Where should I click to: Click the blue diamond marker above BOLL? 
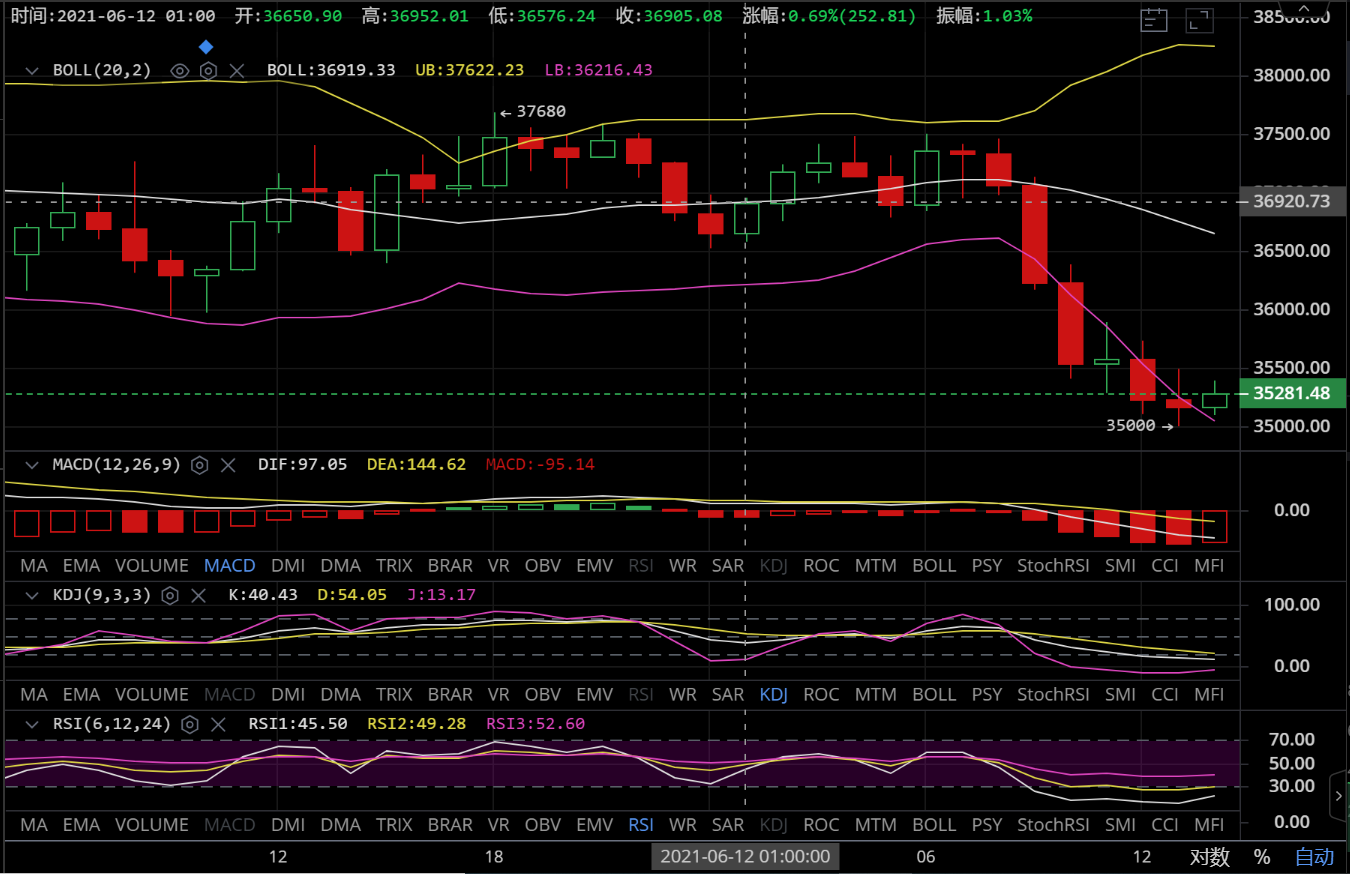pyautogui.click(x=206, y=47)
